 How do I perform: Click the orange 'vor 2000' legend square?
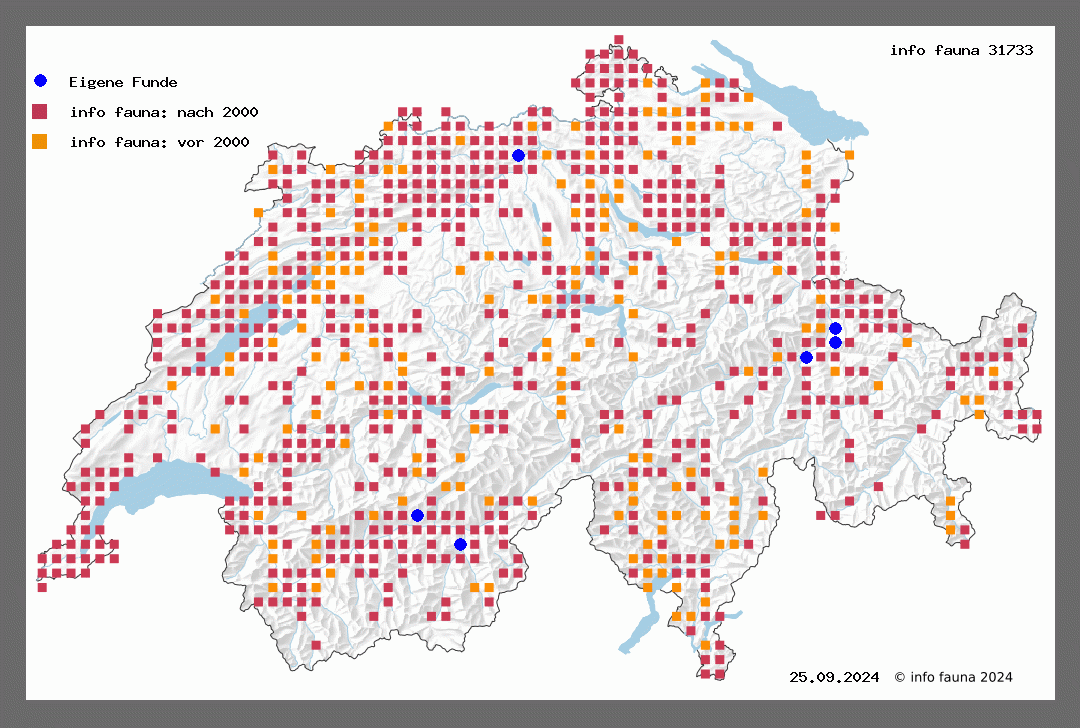click(40, 142)
